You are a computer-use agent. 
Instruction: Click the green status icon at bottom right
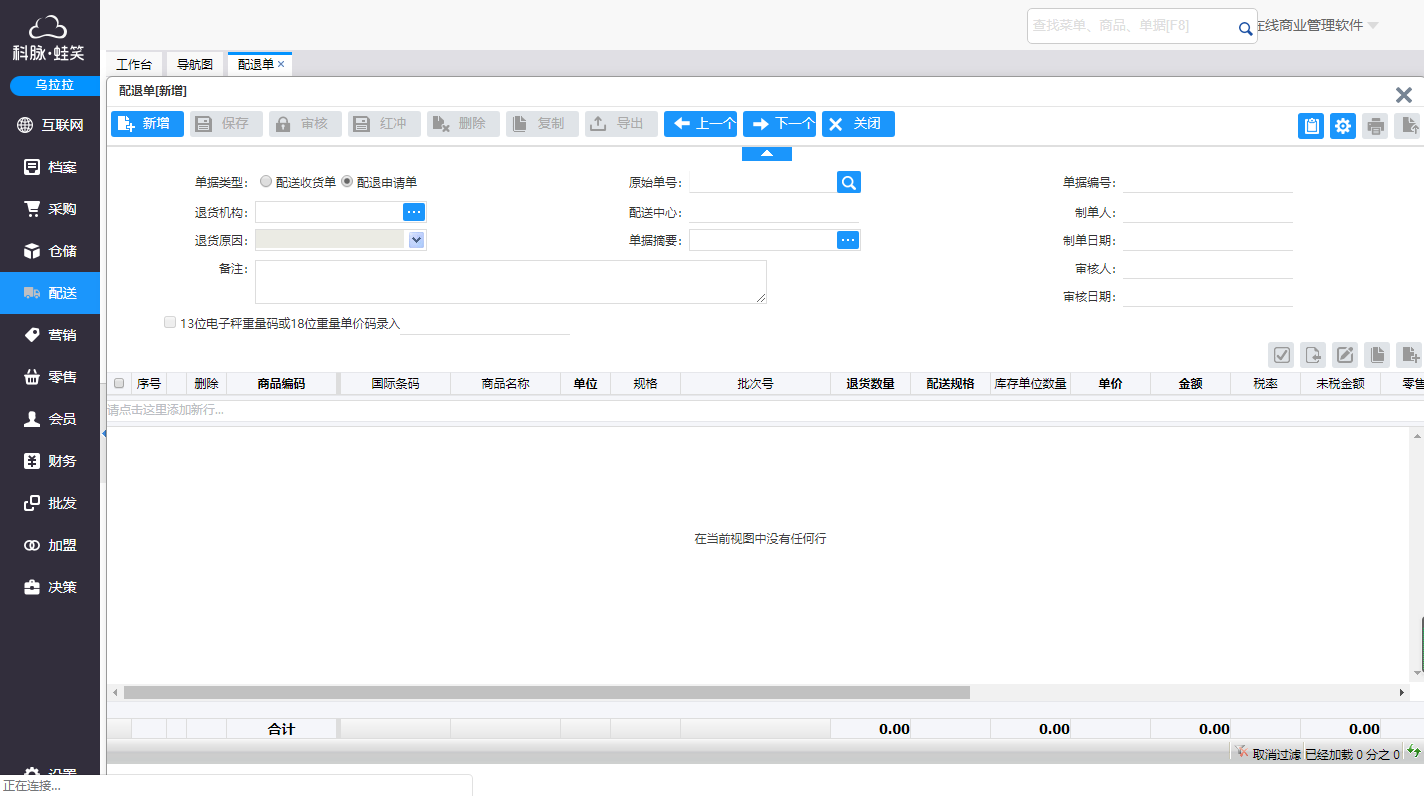1413,751
